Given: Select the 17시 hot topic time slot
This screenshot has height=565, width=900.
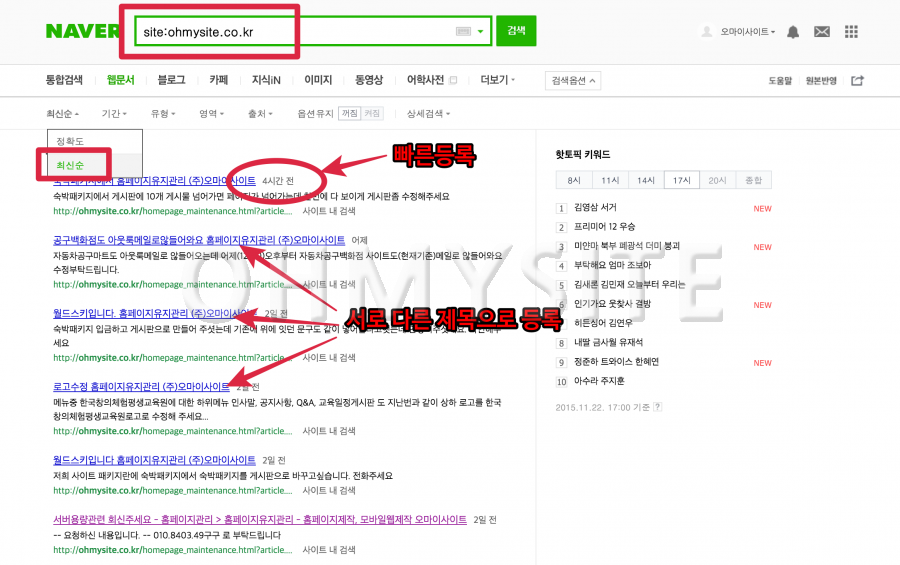Looking at the screenshot, I should (683, 180).
